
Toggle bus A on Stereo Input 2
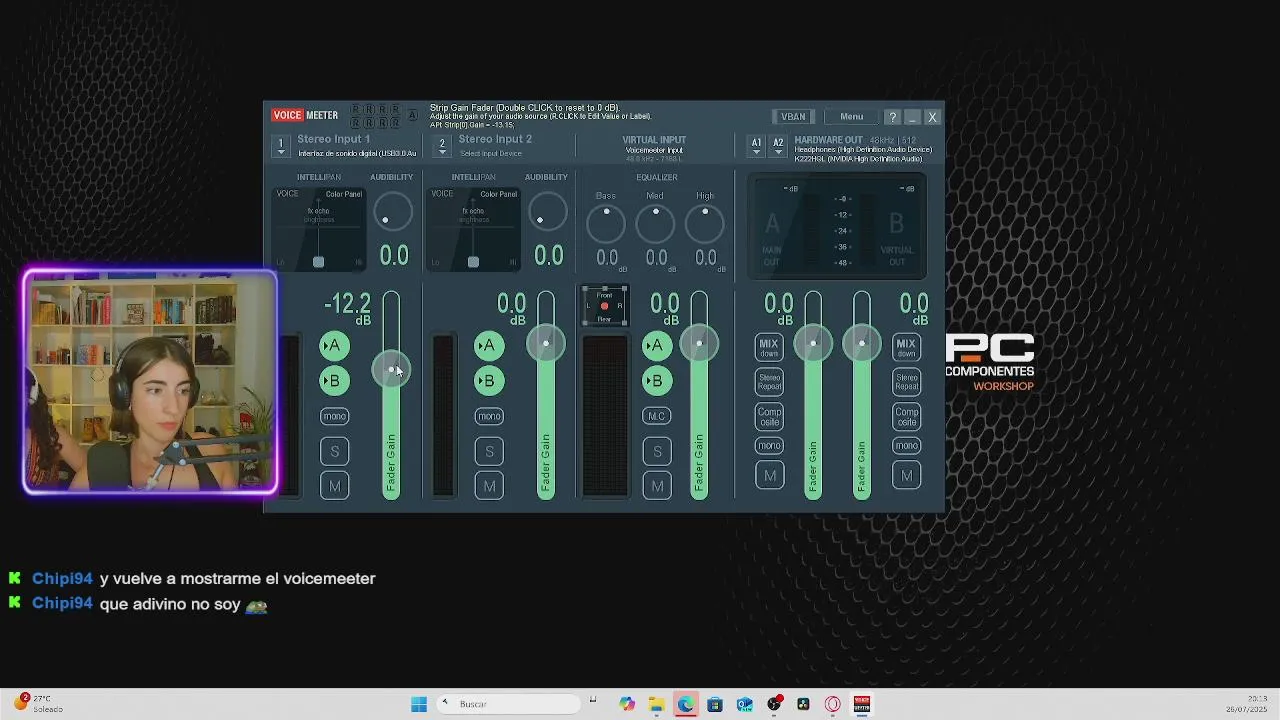[488, 346]
